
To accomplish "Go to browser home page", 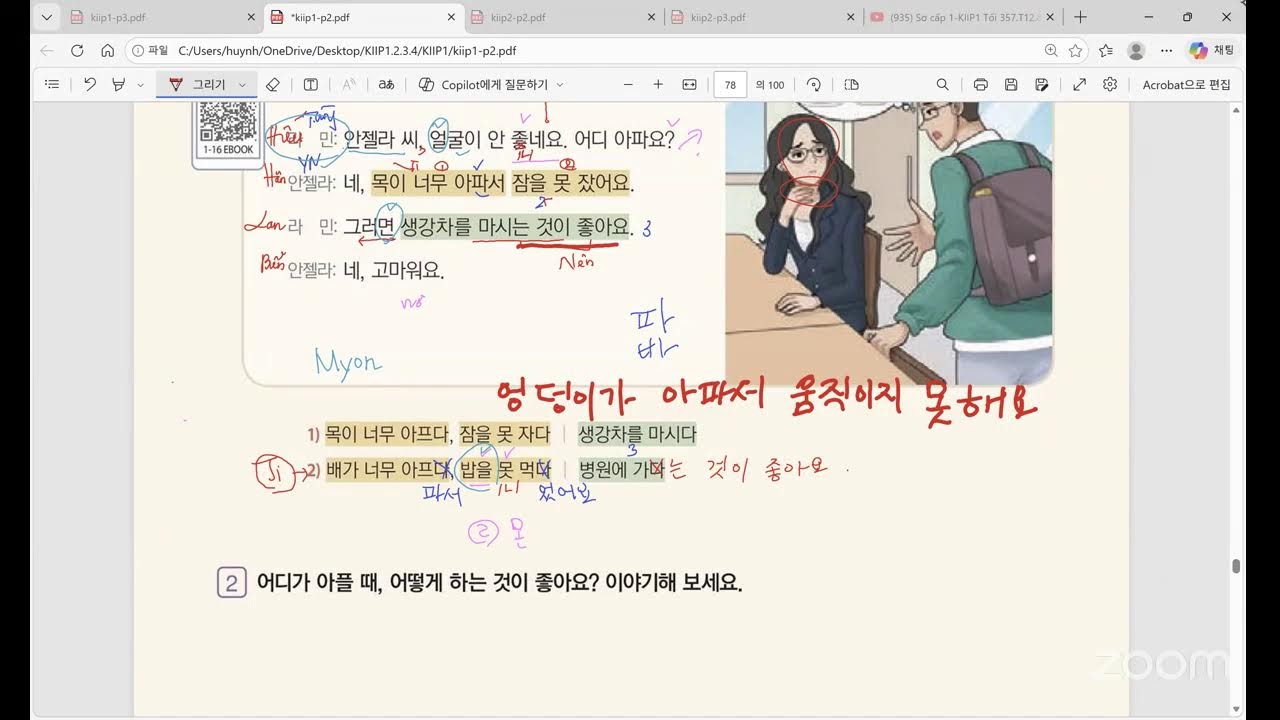I will [107, 50].
